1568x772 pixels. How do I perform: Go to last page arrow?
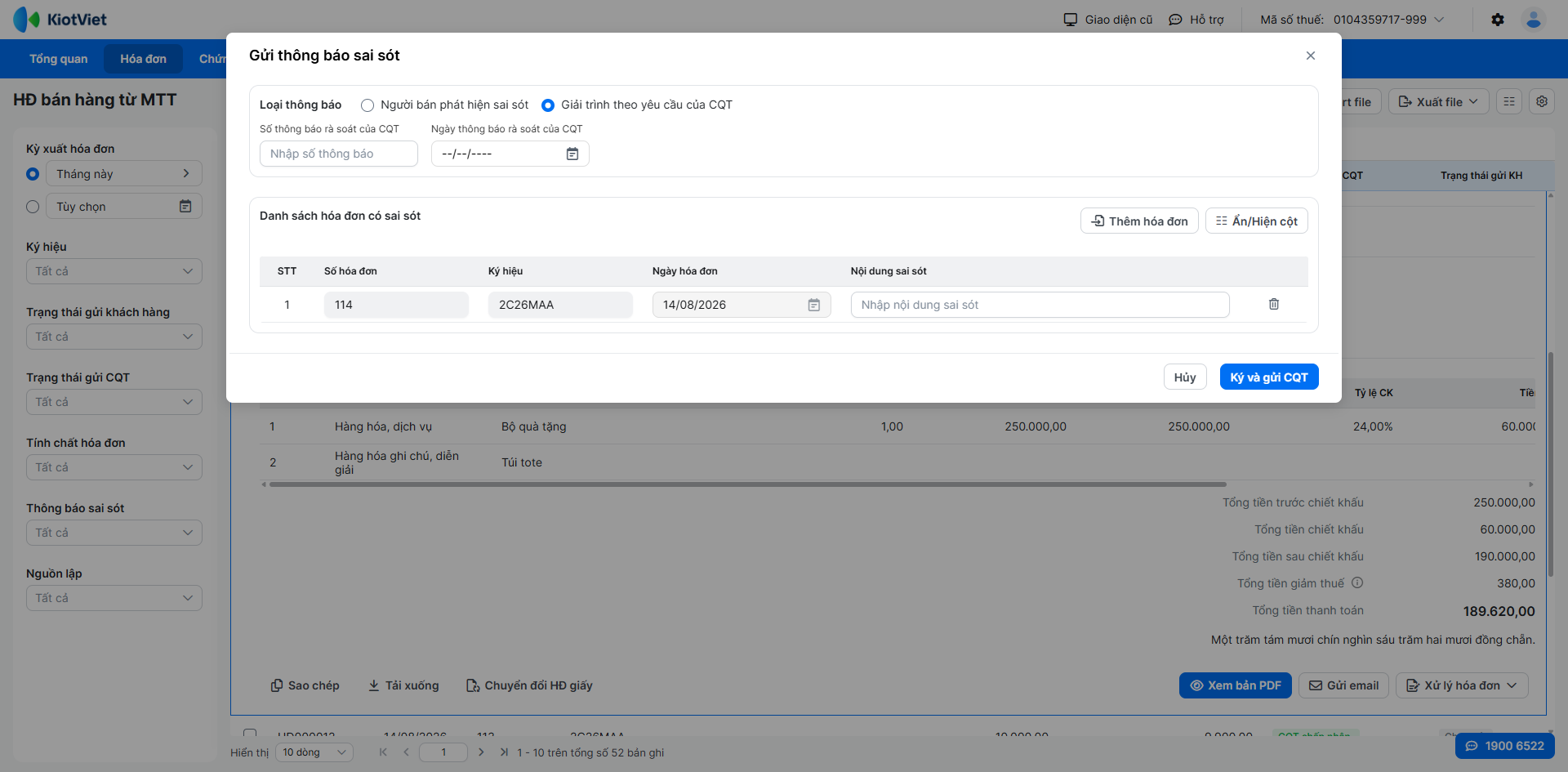(x=504, y=752)
